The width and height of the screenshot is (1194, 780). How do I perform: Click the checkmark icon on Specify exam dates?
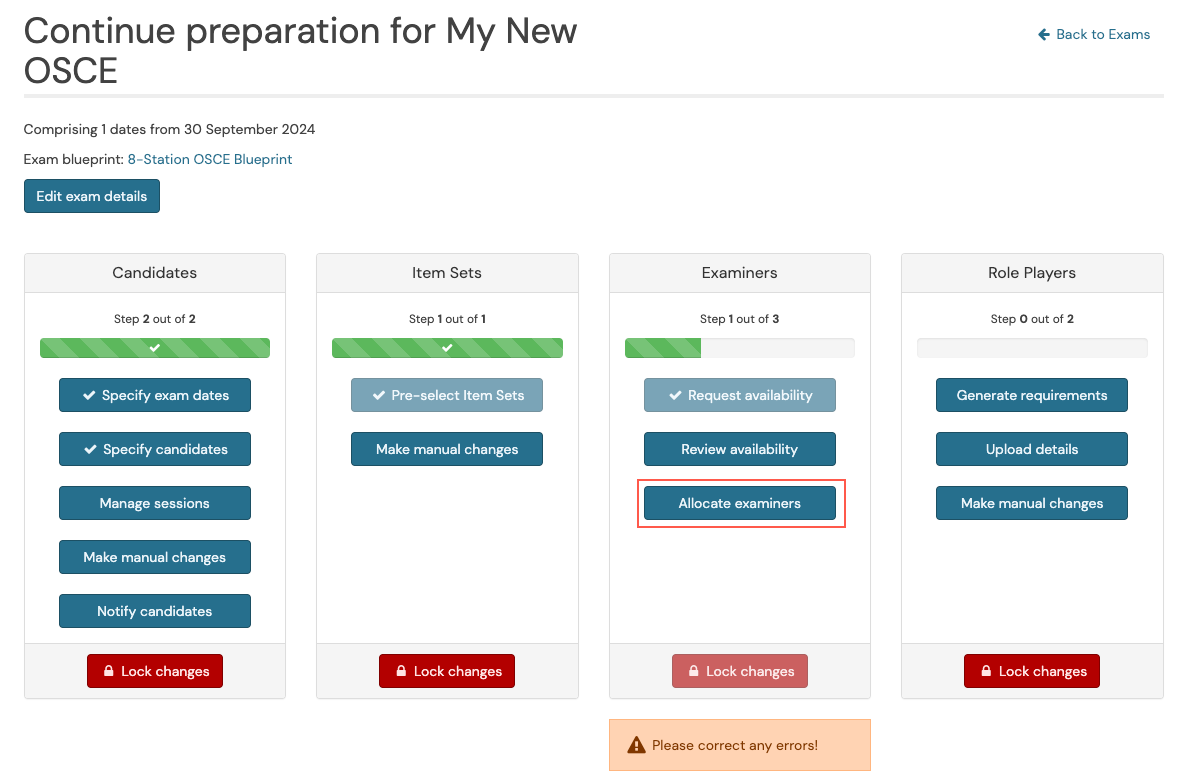click(x=89, y=395)
